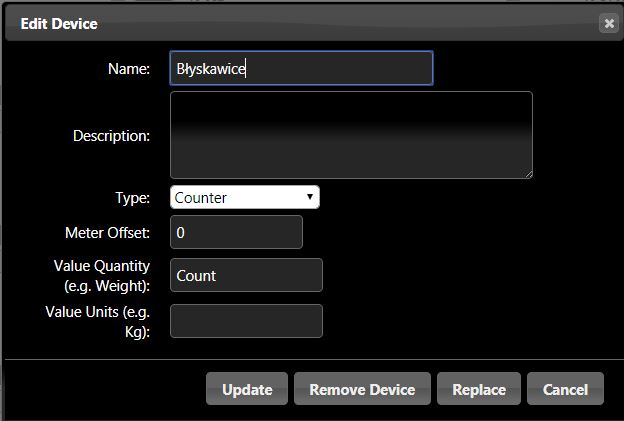Click the Meter Offset: label

pos(107,233)
